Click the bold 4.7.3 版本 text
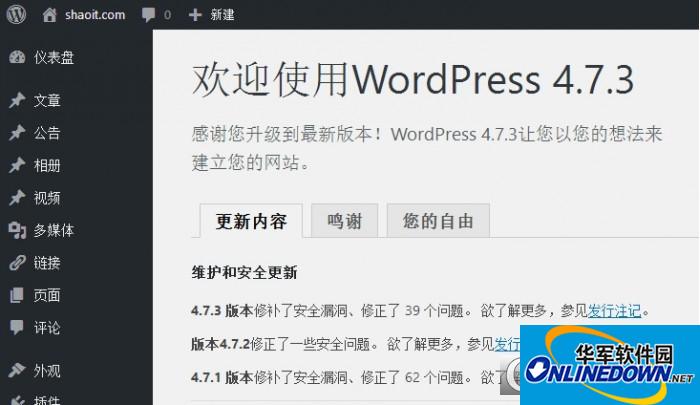700x405 pixels. (x=222, y=310)
